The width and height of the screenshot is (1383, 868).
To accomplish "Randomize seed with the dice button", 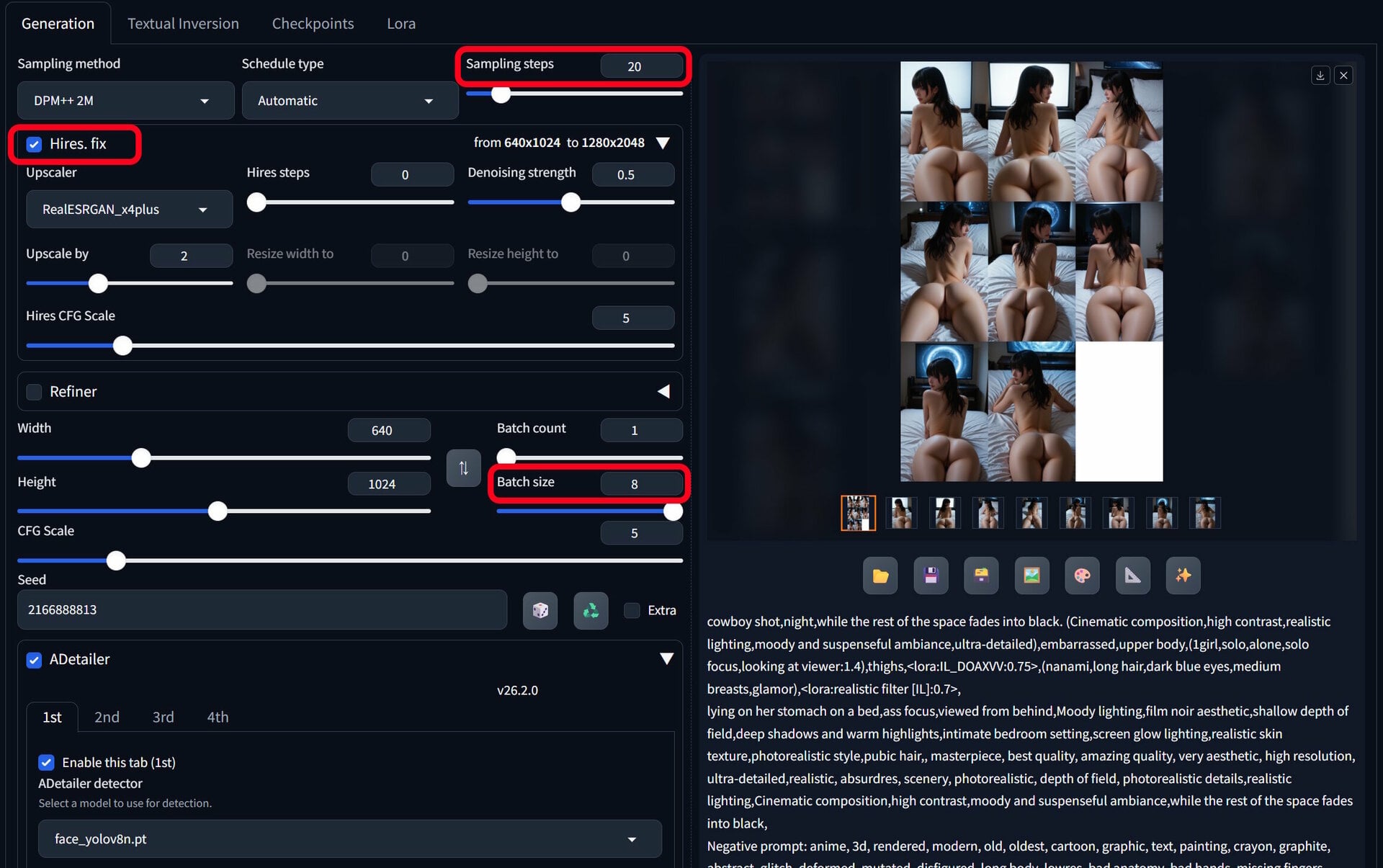I will pyautogui.click(x=540, y=611).
